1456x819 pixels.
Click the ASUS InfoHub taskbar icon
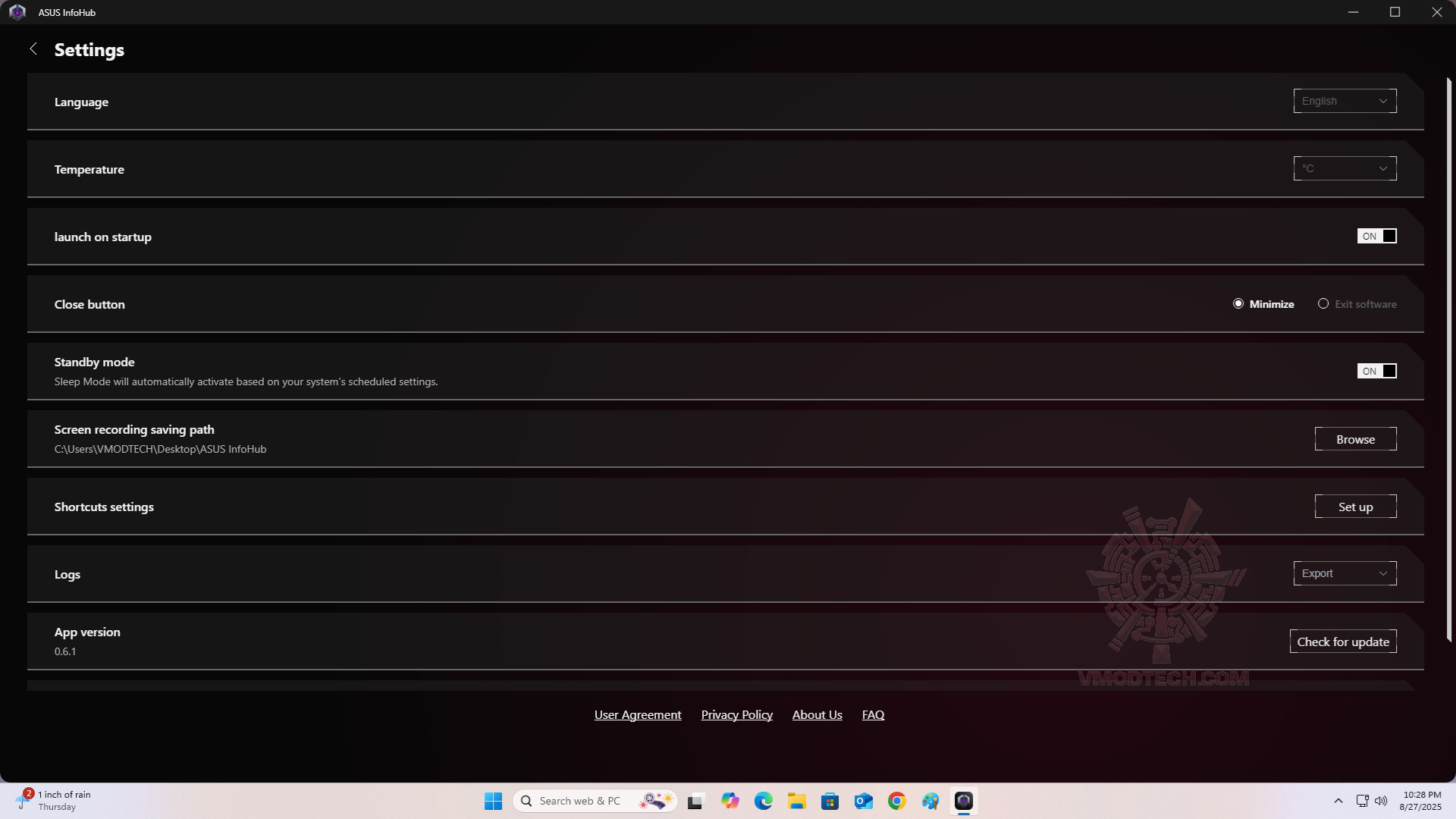963,801
